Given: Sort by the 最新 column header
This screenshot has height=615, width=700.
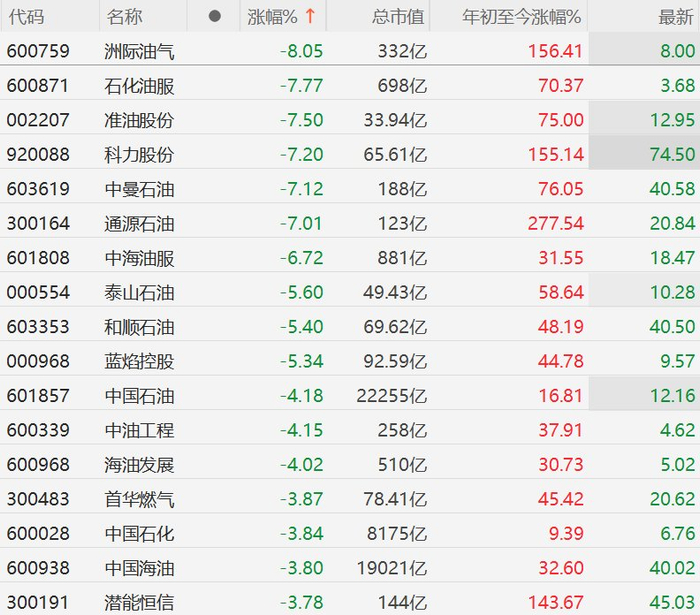Looking at the screenshot, I should [676, 17].
